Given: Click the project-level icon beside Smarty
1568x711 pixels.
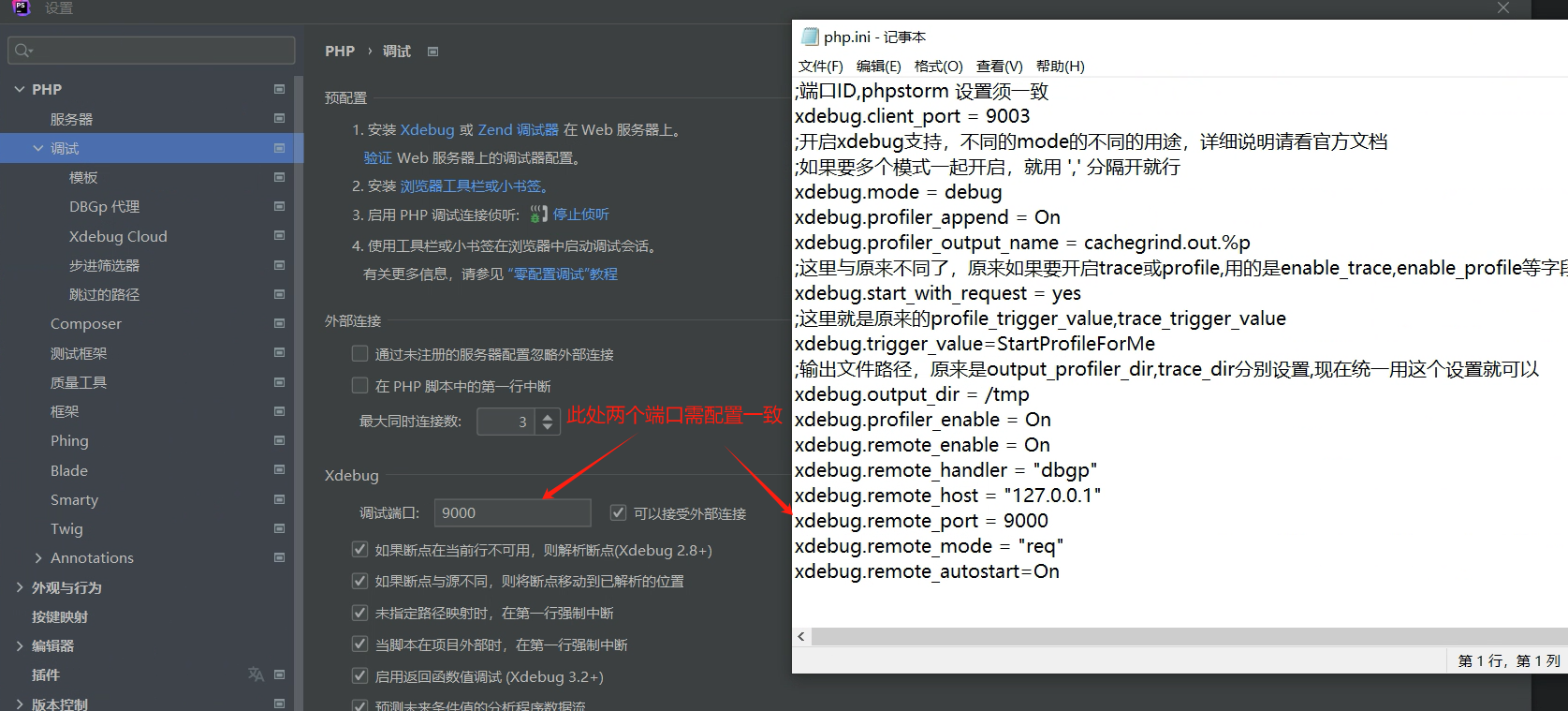Looking at the screenshot, I should pyautogui.click(x=279, y=499).
